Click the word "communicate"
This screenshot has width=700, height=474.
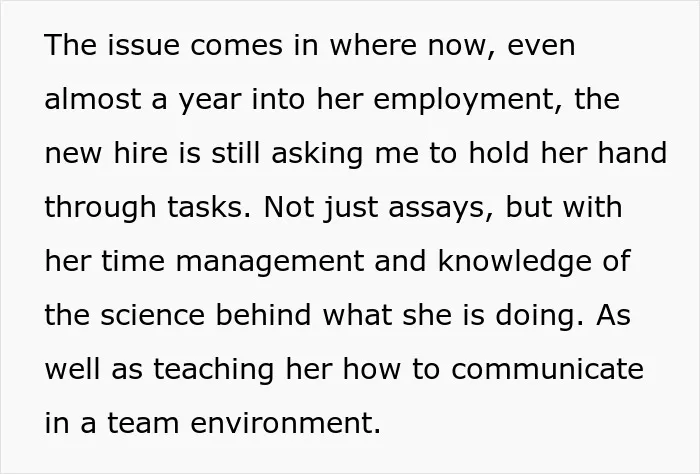tap(547, 369)
